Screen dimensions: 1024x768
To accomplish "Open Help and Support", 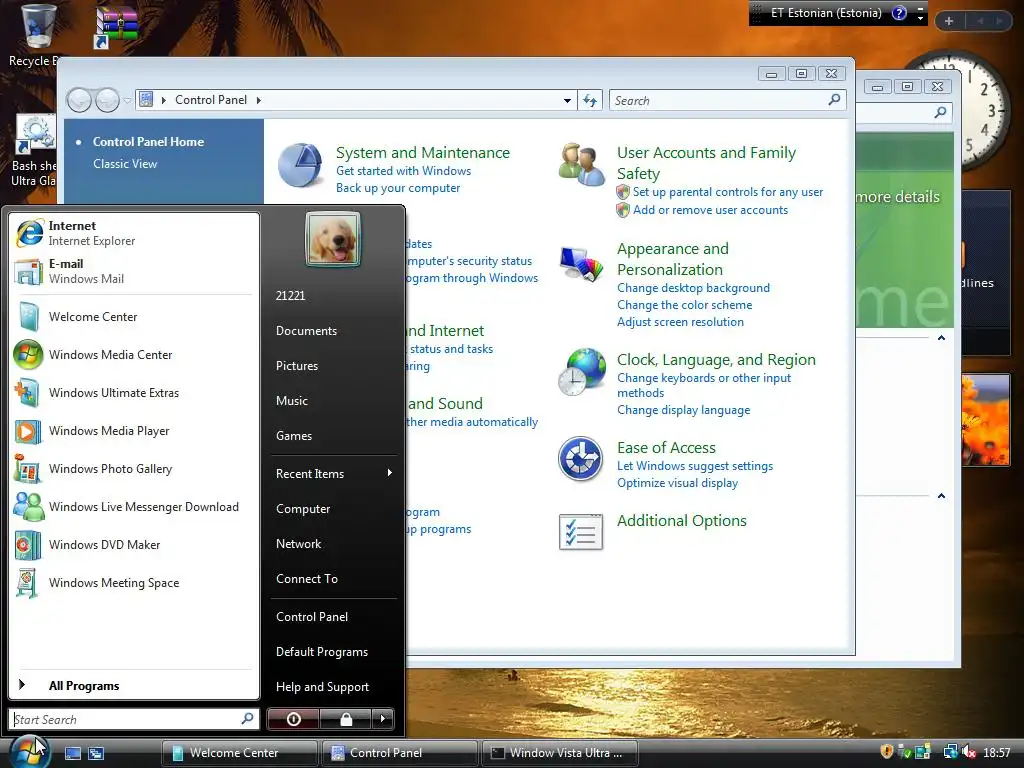I will point(322,687).
